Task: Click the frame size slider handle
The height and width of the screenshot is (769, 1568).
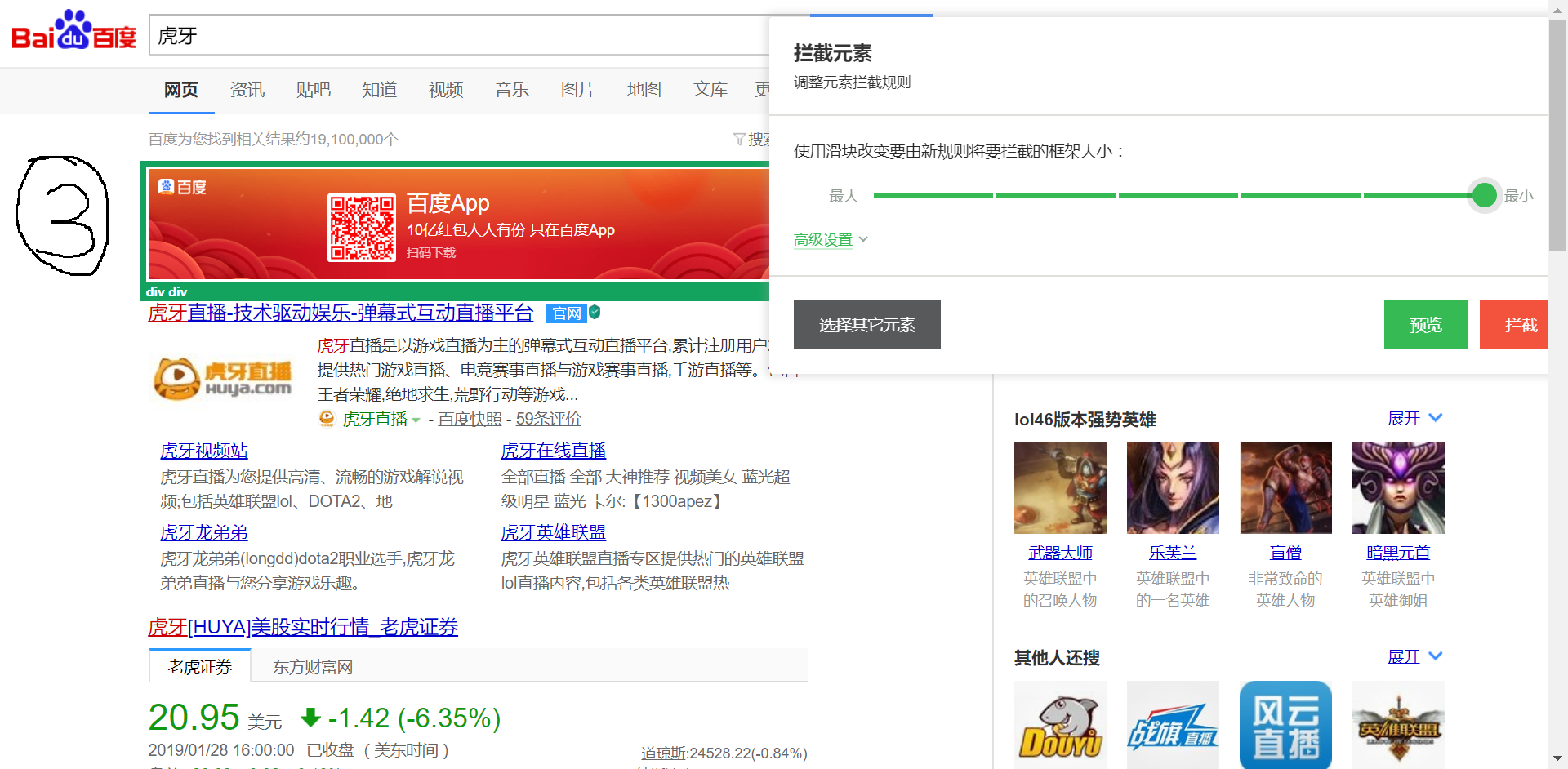Action: 1484,195
